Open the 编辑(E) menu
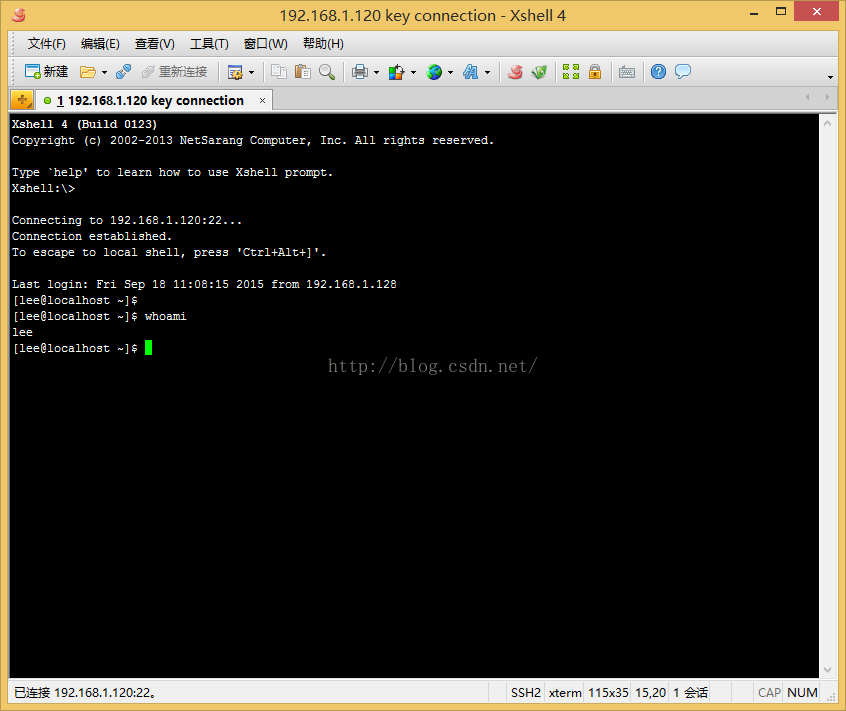The image size is (846, 711). point(100,44)
